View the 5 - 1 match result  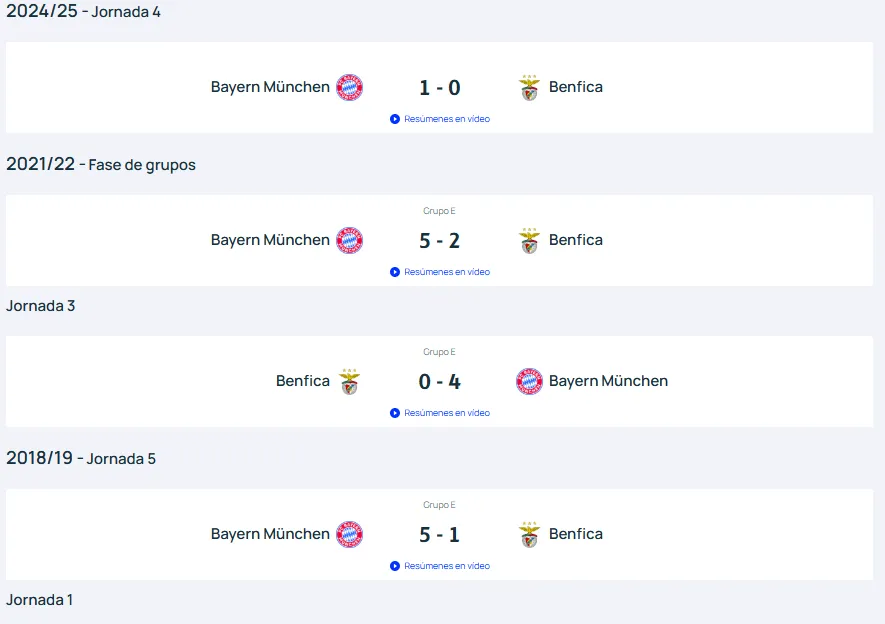coord(440,535)
